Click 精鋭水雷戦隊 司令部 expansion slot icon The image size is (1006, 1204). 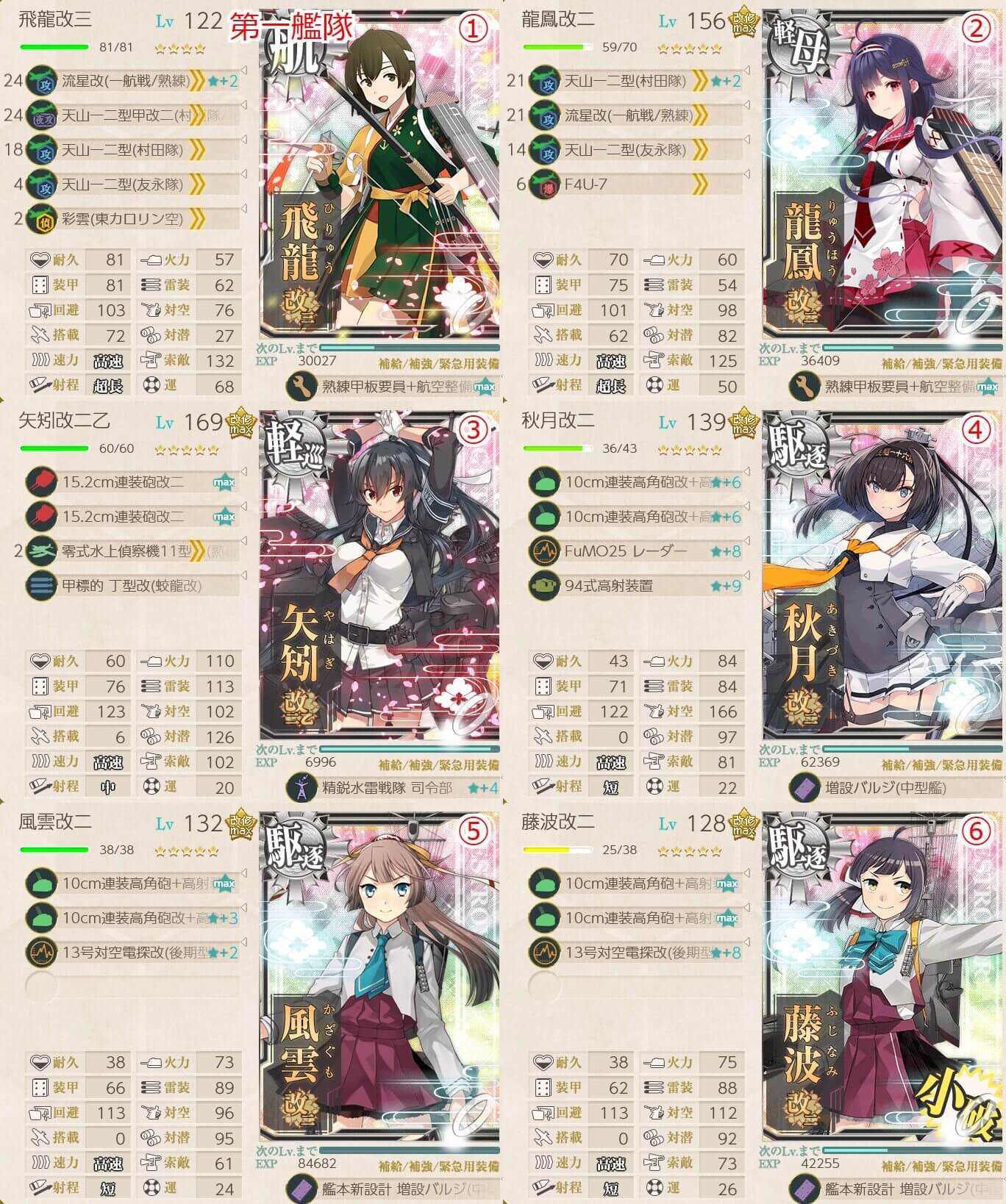pos(301,787)
